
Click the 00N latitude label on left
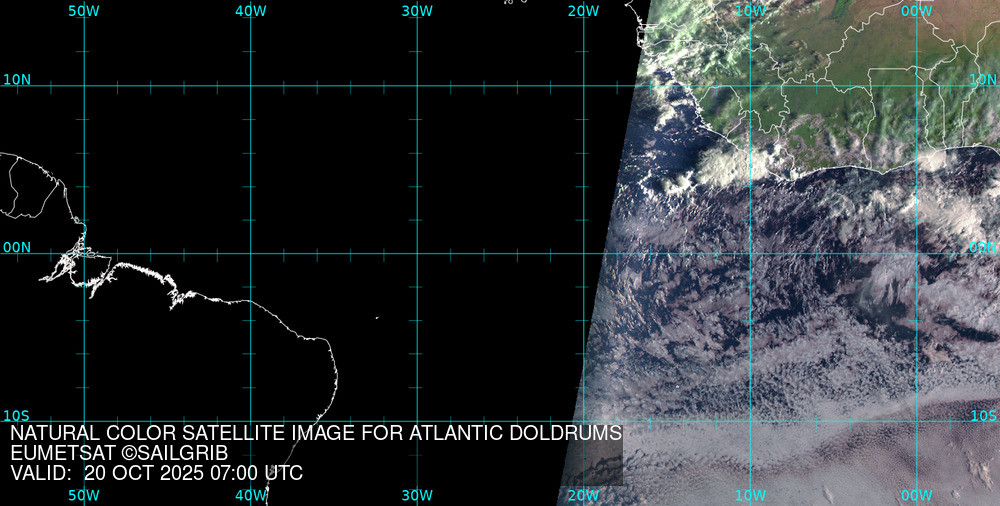17,247
